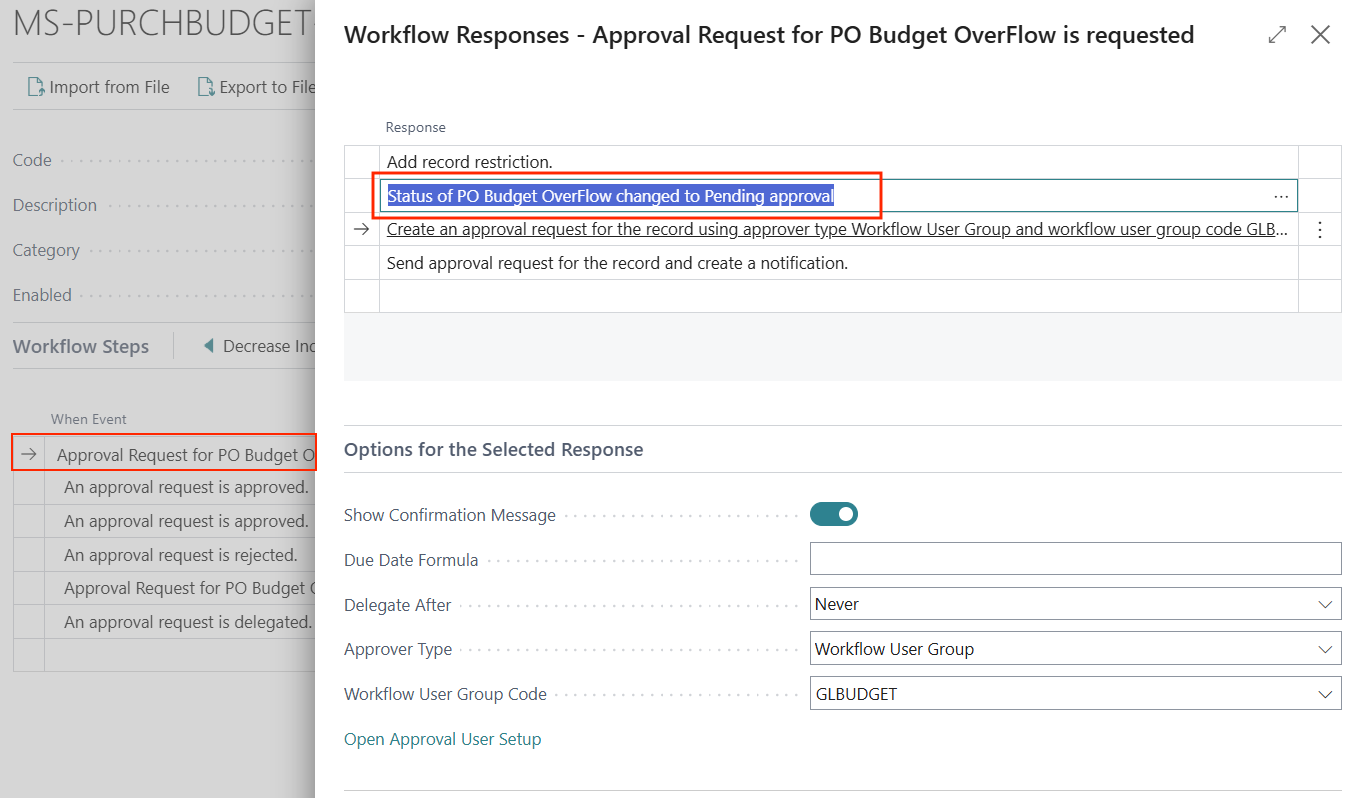Select the An approval request is rejected event

tap(180, 555)
